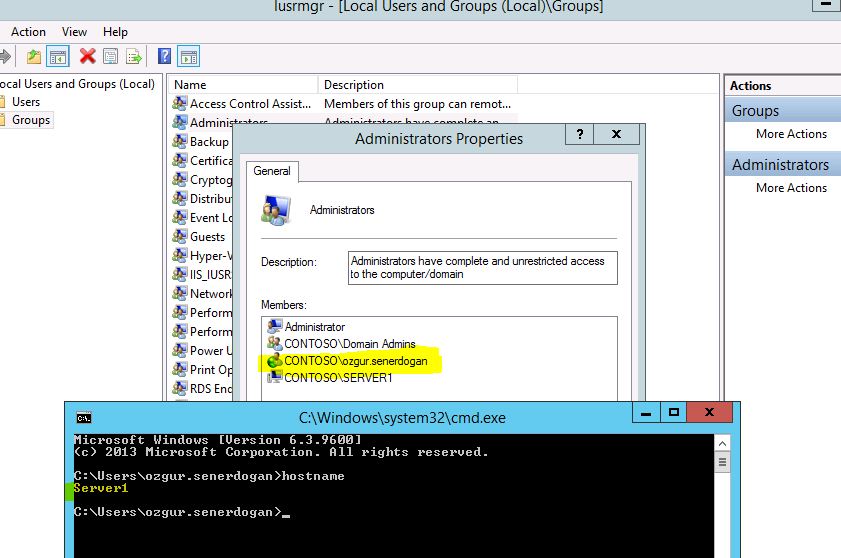Toggle the Show/Hide Console Tree toolbar icon
Screen dimensions: 841x558
click(x=58, y=56)
